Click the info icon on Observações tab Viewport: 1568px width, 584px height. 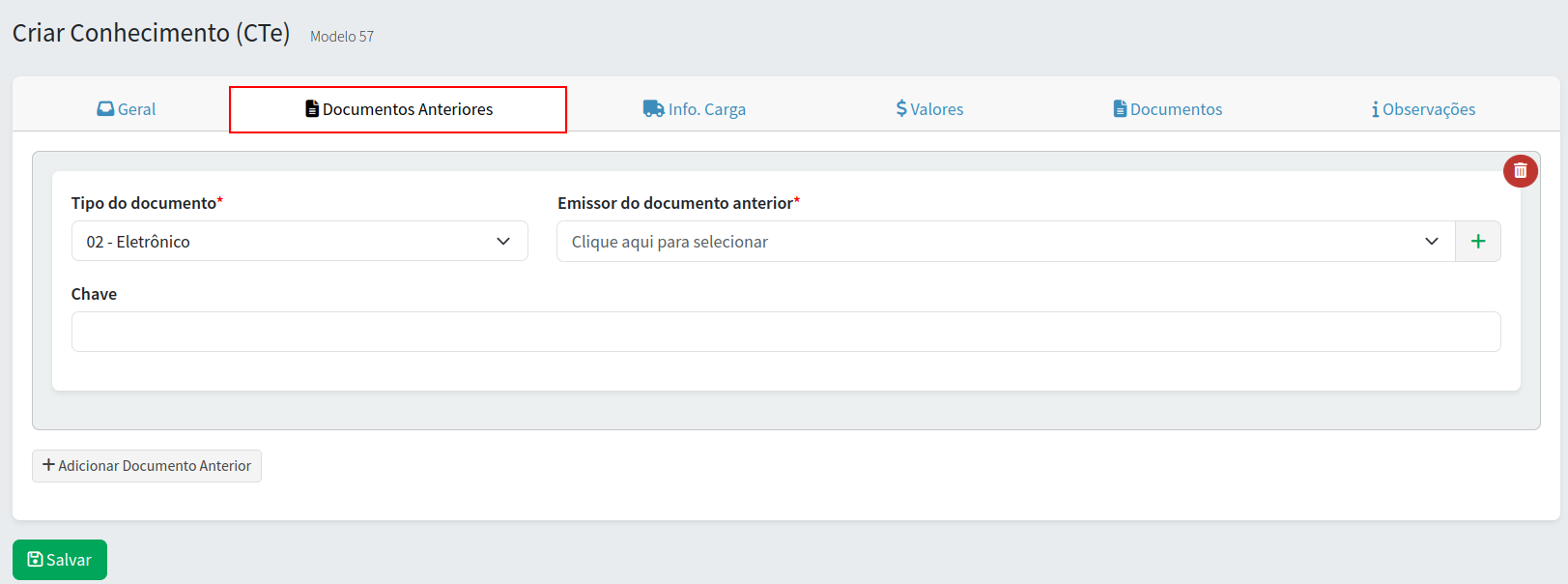coord(1375,109)
